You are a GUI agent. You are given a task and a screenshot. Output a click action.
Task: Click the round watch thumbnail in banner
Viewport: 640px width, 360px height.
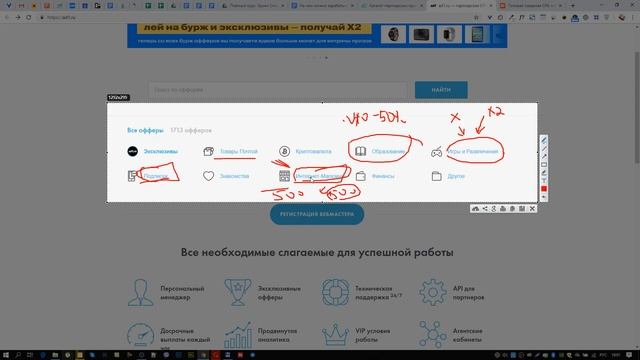(x=393, y=35)
